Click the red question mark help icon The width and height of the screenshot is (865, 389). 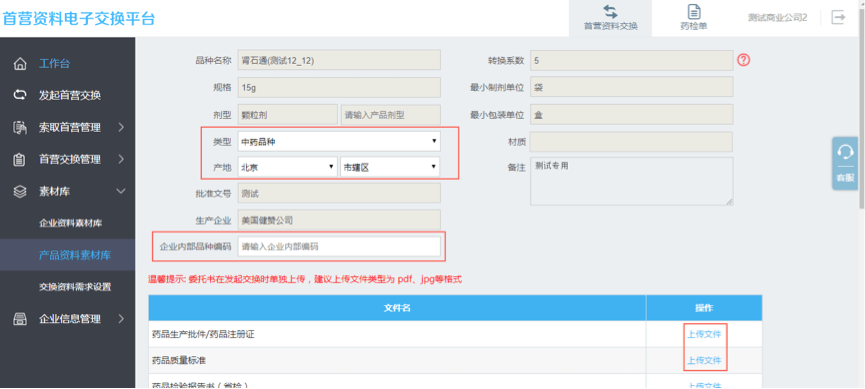pos(744,60)
